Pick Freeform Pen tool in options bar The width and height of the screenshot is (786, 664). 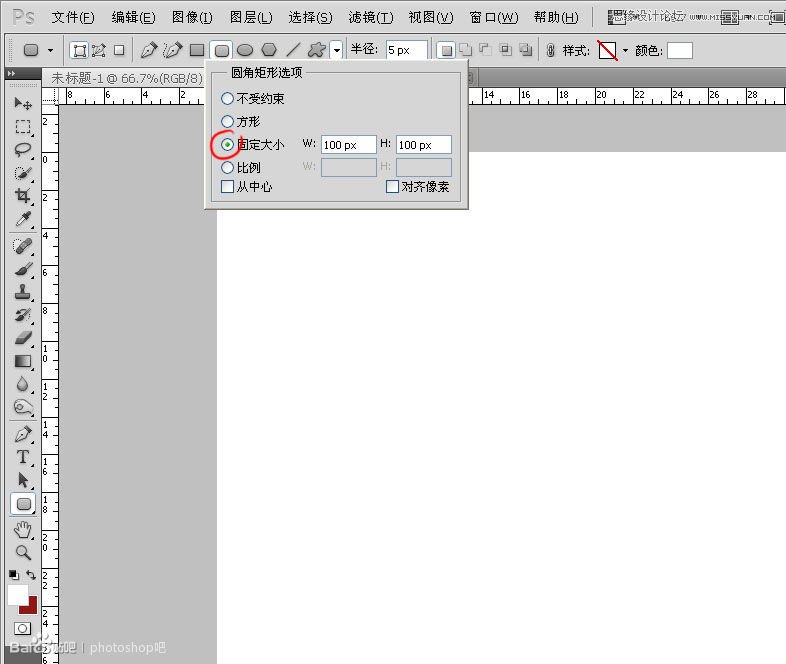(172, 50)
